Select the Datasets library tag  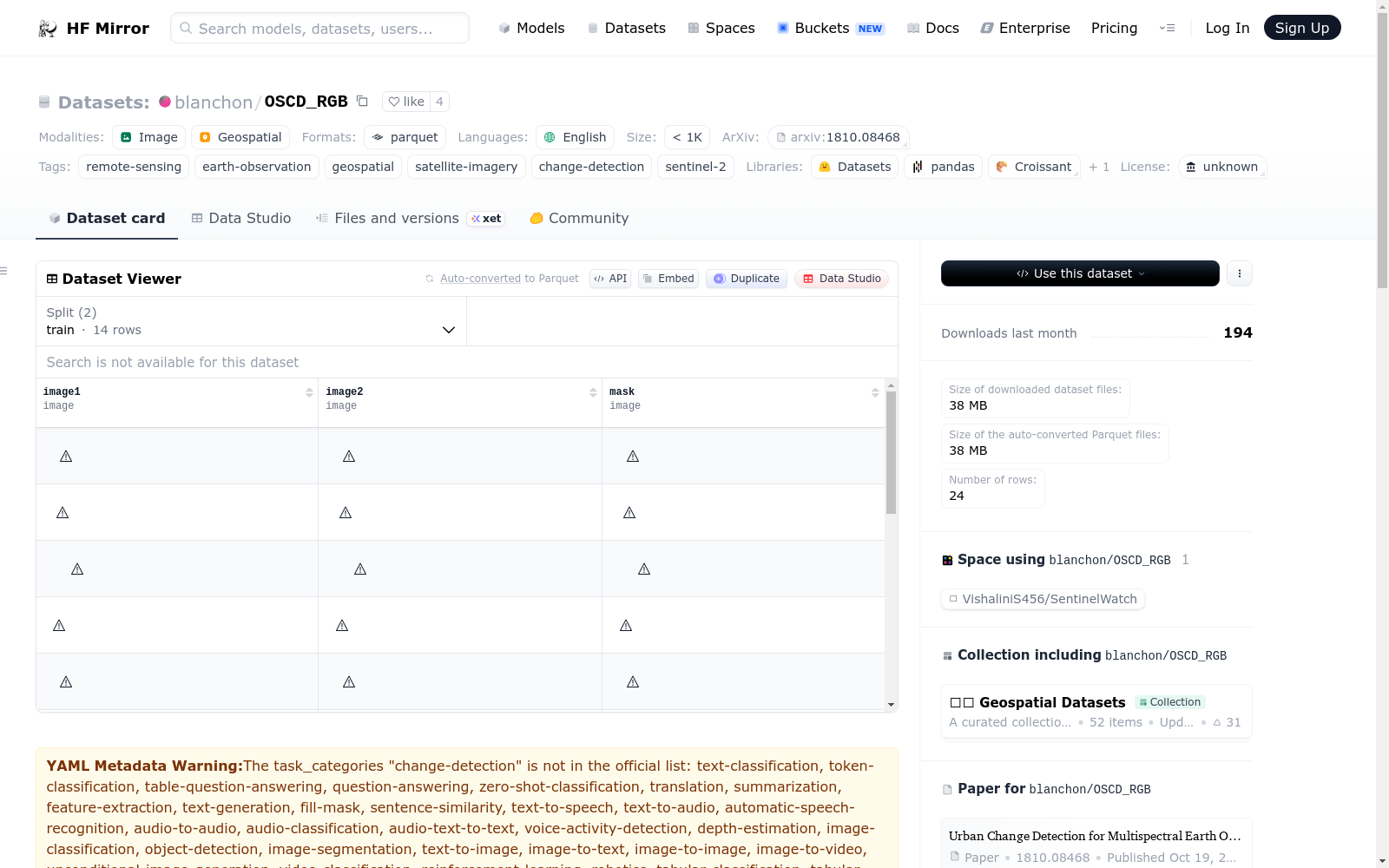pyautogui.click(x=855, y=167)
